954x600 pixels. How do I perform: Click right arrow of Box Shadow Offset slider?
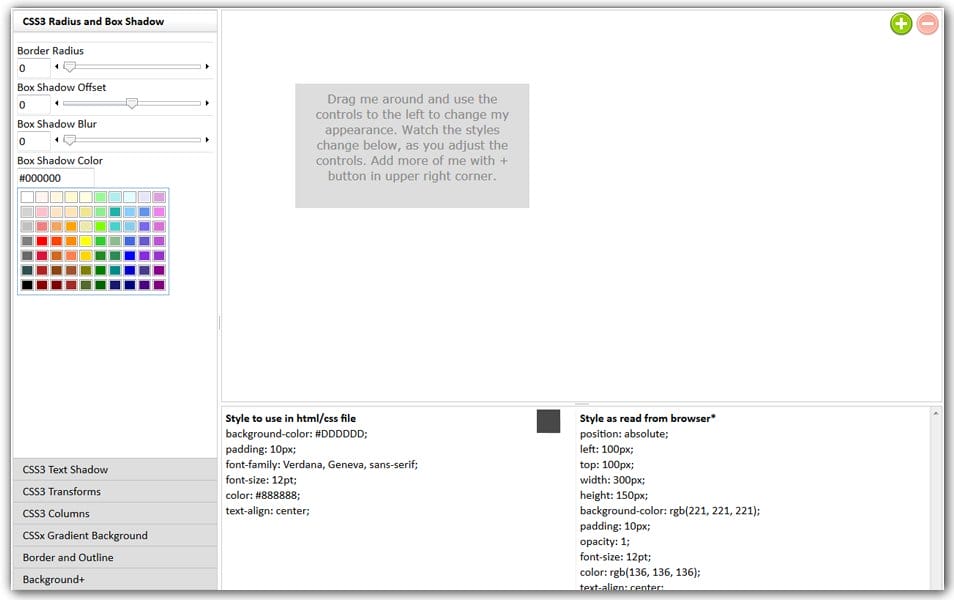point(207,103)
